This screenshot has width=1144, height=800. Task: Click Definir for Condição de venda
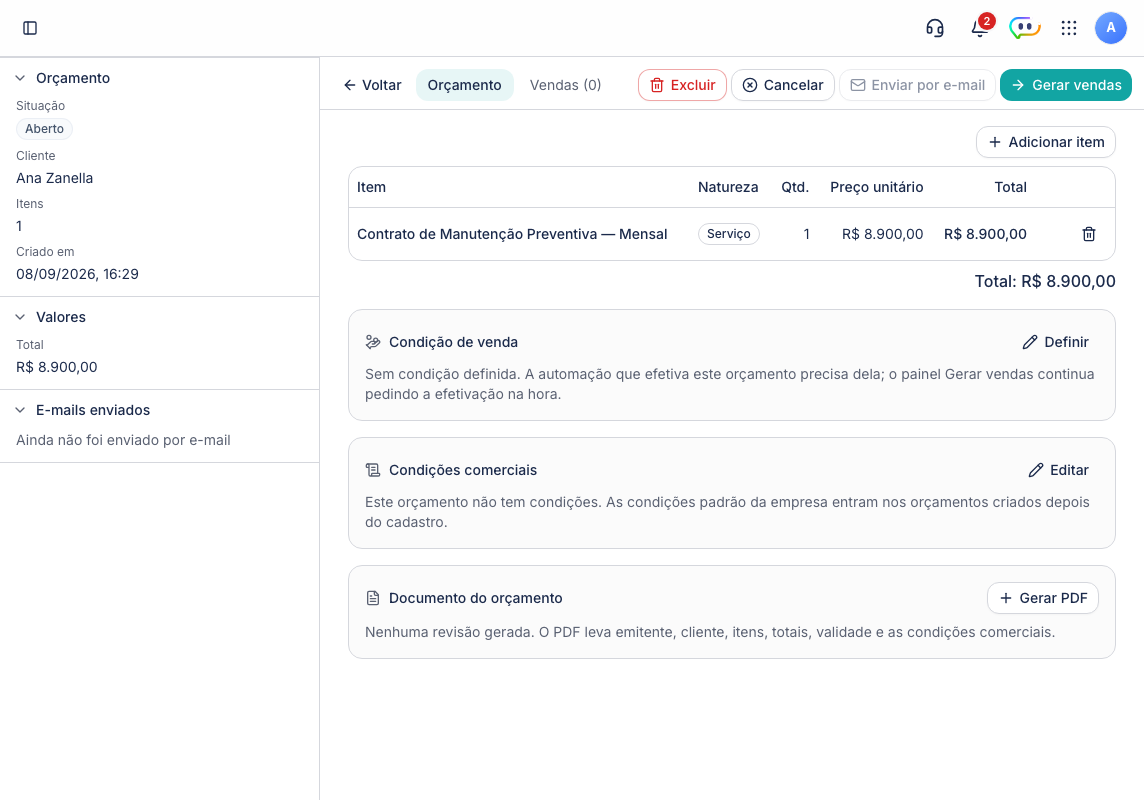pos(1055,342)
